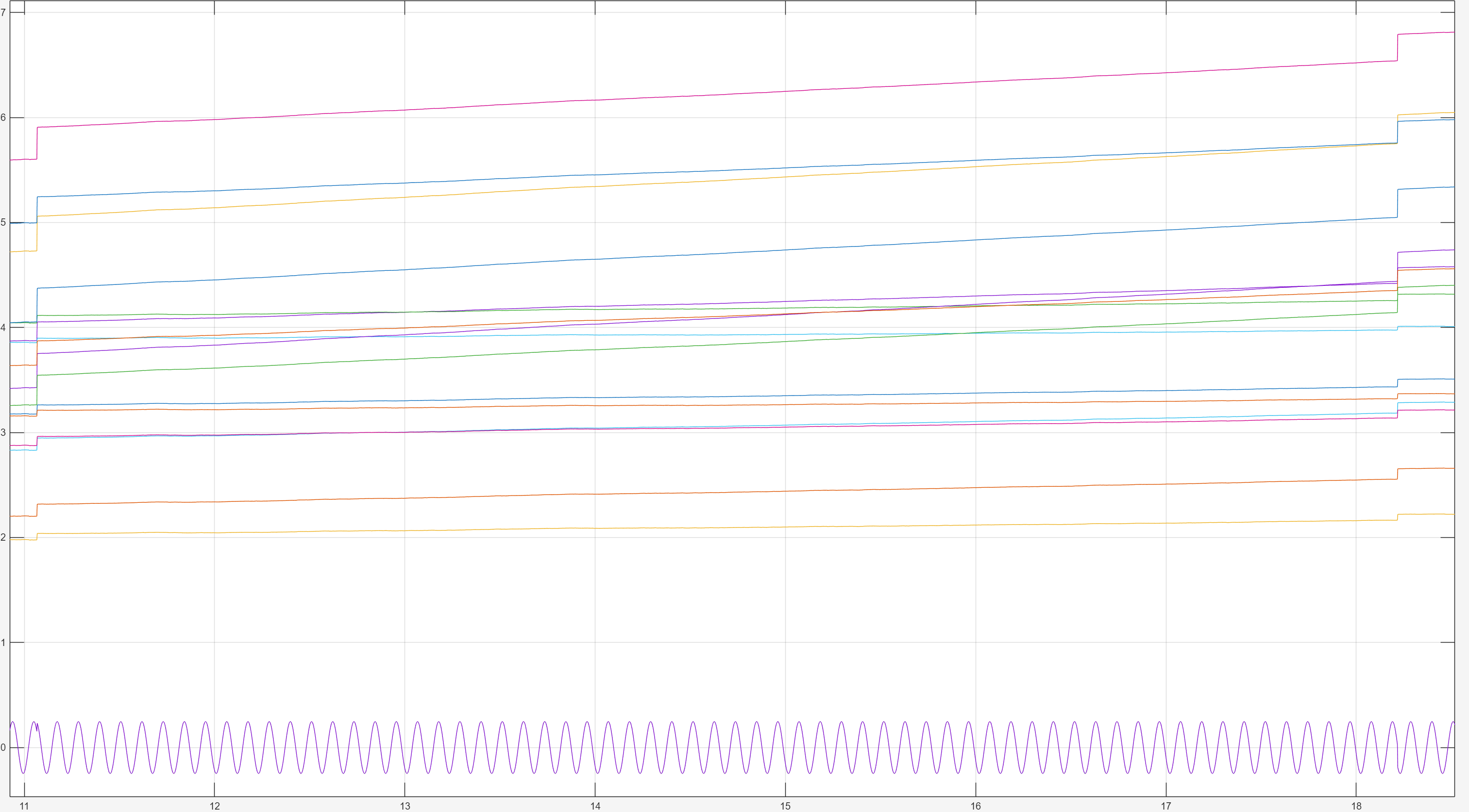Click the y-axis tick label 0
Viewport: 1469px width, 812px height.
[x=3, y=747]
